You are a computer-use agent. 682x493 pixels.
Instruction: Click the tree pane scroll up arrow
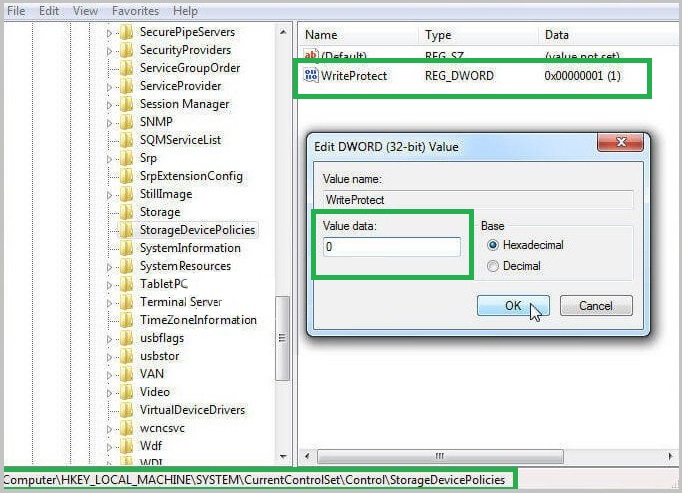tap(283, 32)
